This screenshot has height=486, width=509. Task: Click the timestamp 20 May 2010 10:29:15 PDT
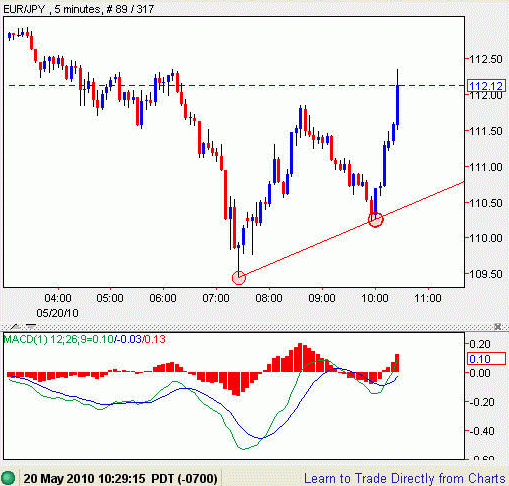point(120,479)
